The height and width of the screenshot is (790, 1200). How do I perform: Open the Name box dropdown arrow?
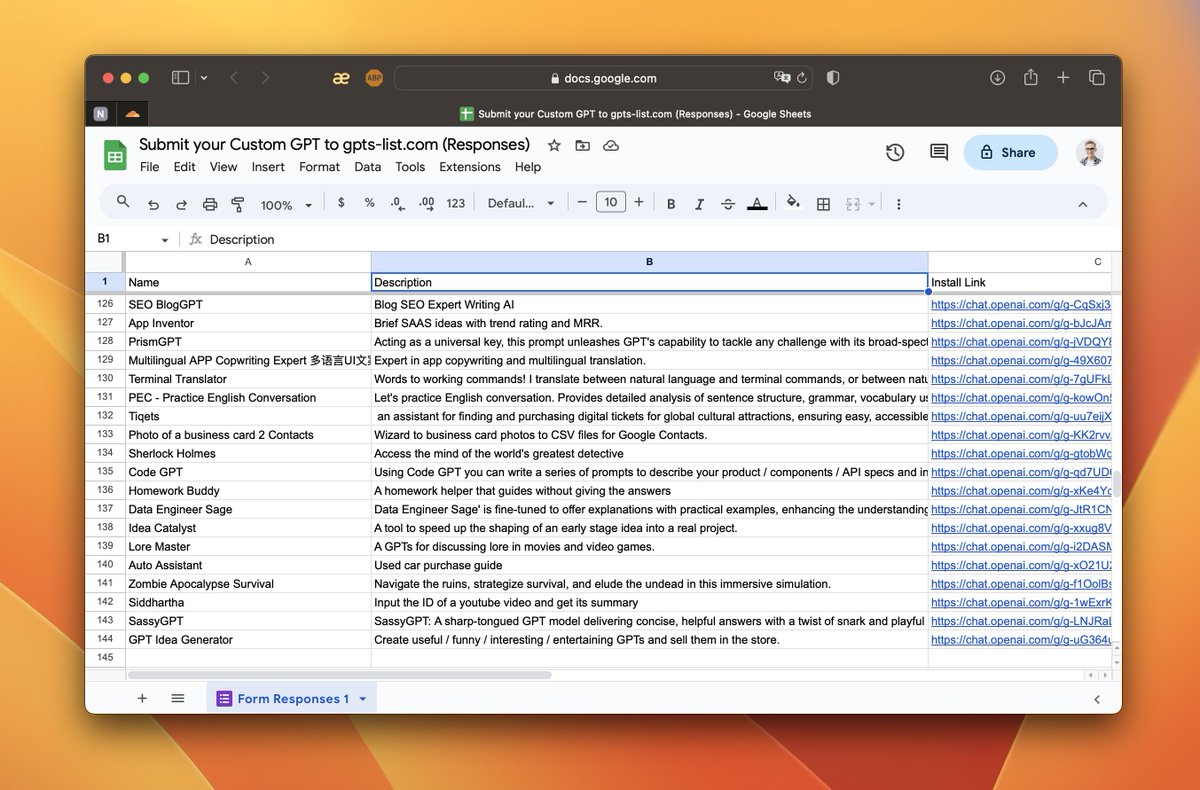click(165, 240)
